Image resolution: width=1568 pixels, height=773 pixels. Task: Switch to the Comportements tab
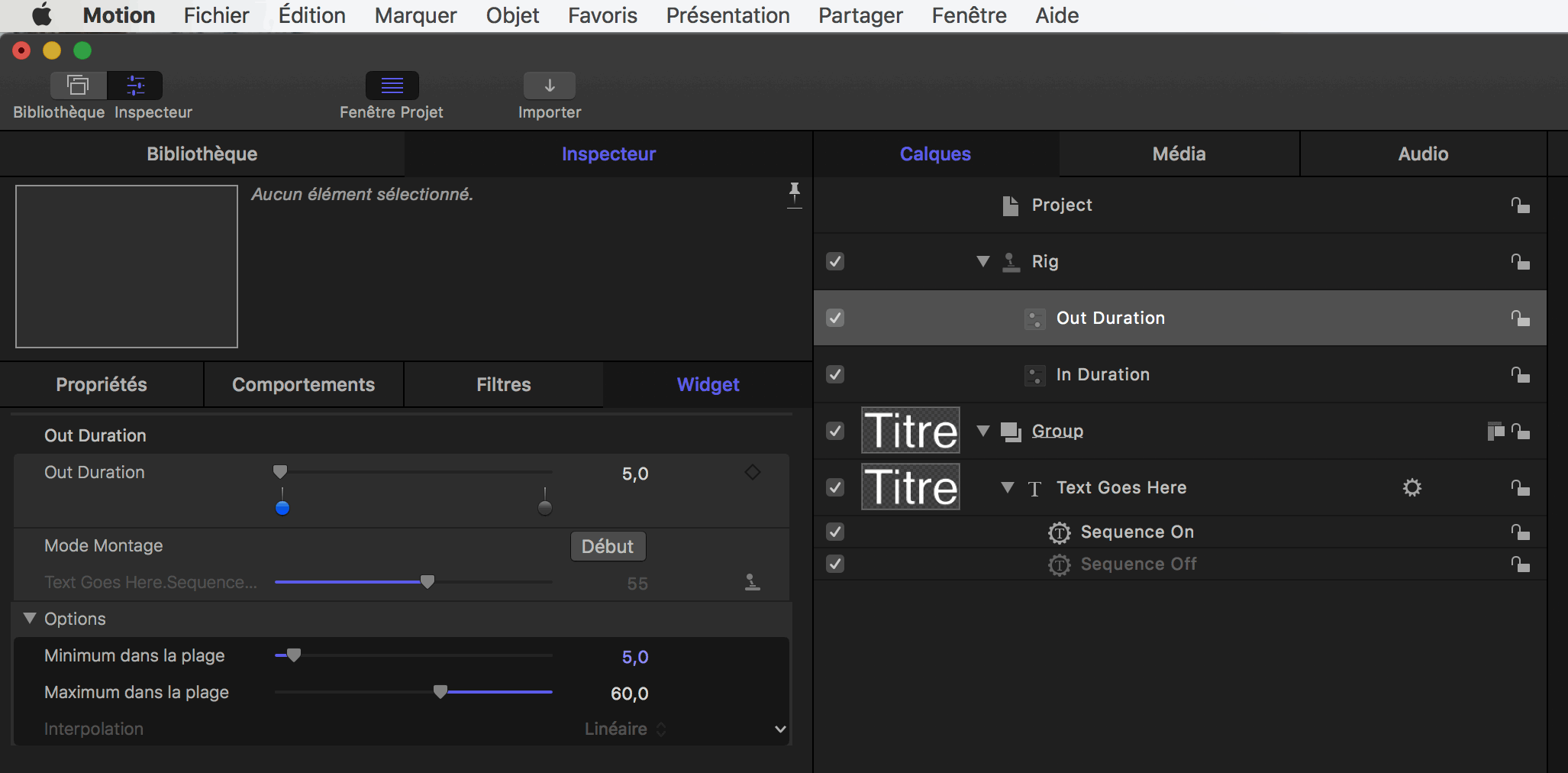303,385
